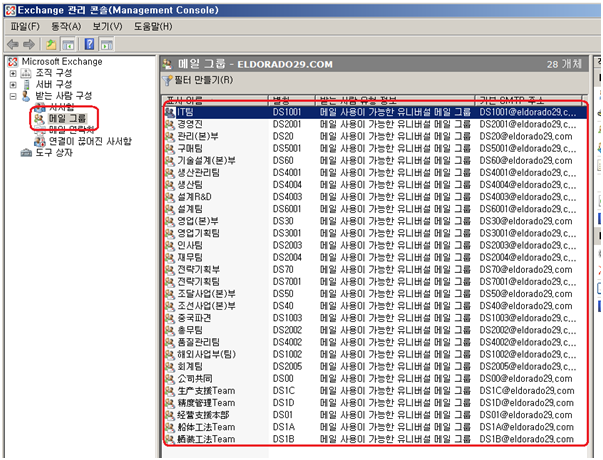Click the group icon of 公司共同 row
This screenshot has height=460, width=603.
[x=170, y=379]
